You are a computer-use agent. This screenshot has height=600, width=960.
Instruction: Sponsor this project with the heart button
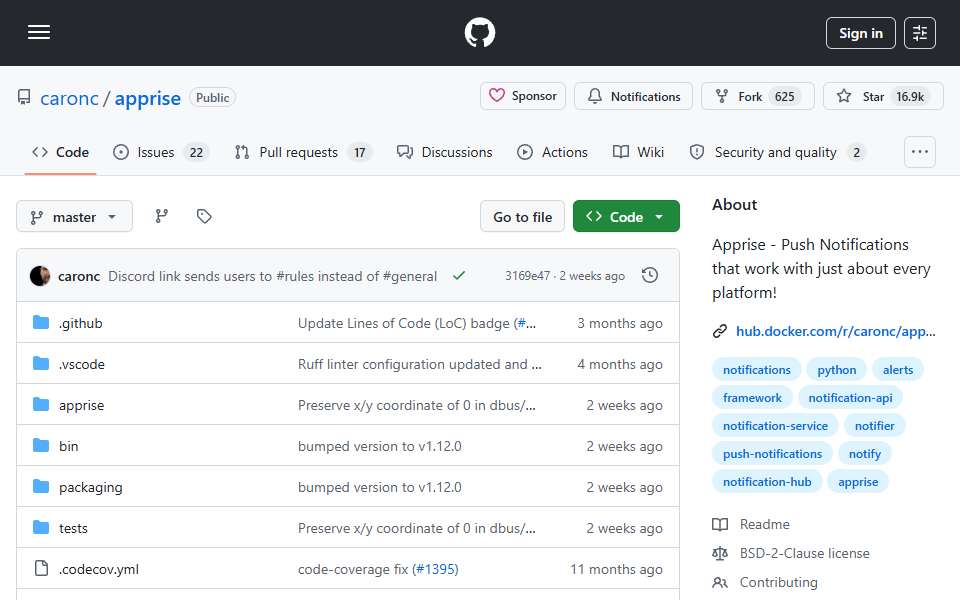[x=522, y=96]
